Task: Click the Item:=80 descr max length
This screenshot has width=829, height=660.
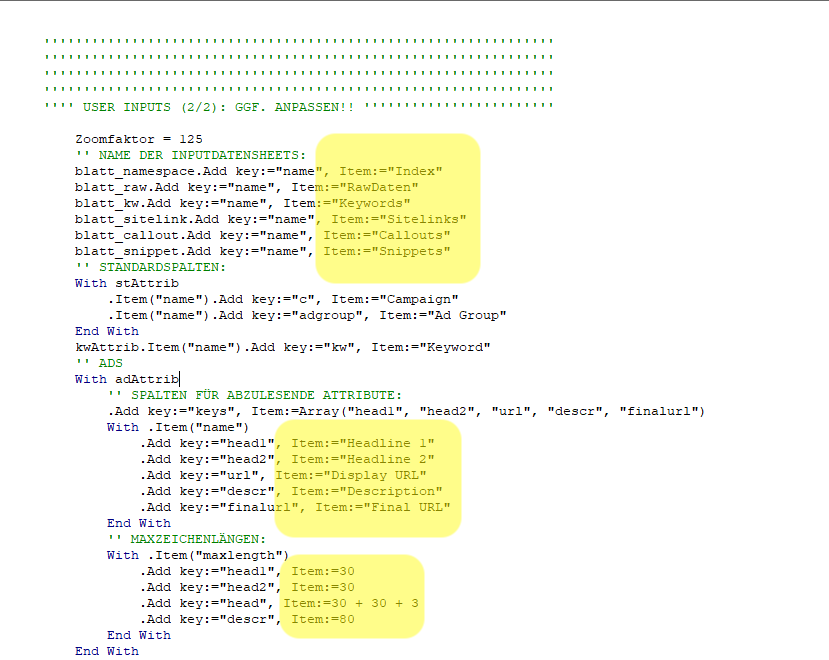Action: pos(322,619)
